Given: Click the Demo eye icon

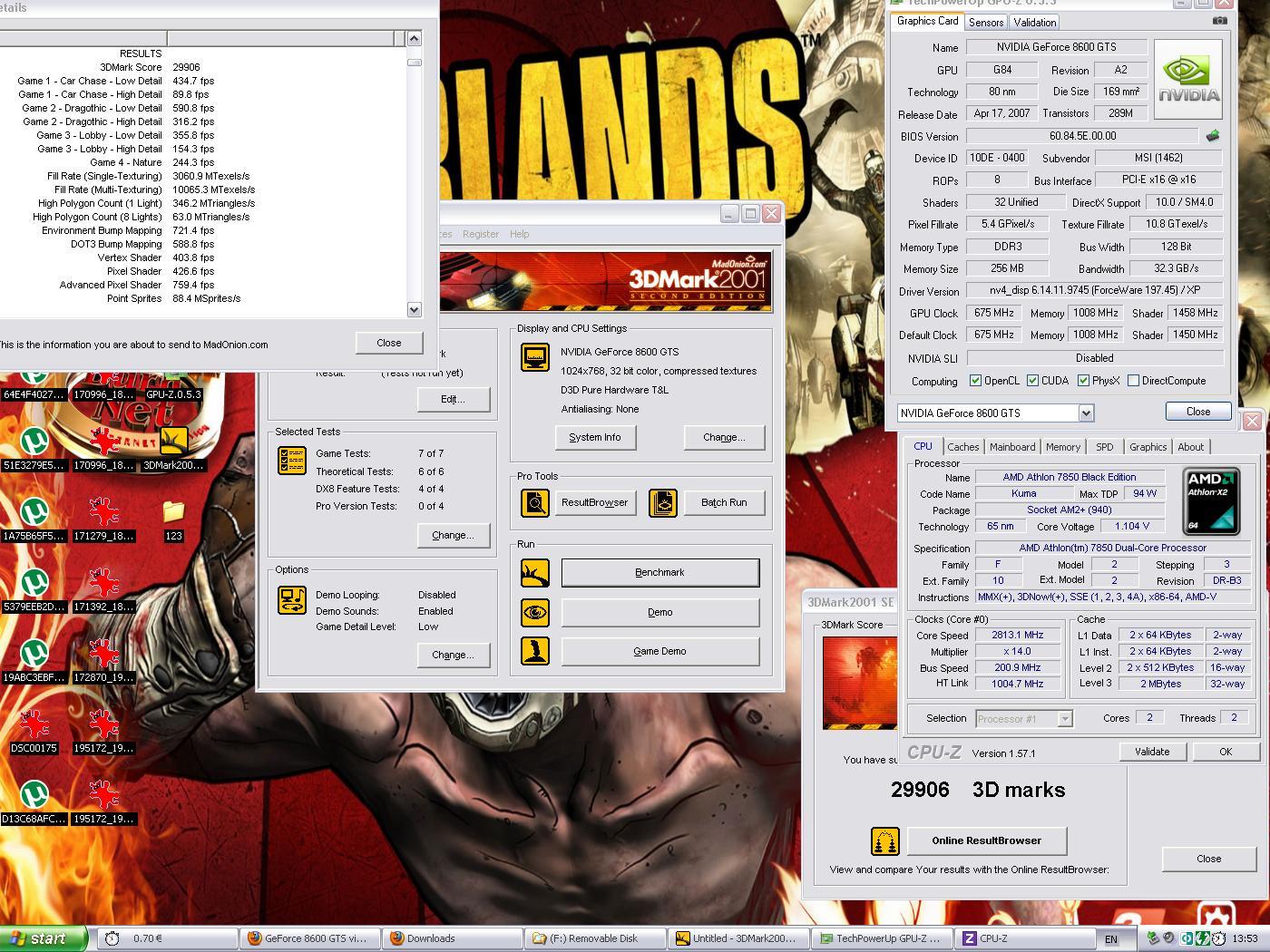Looking at the screenshot, I should 535,612.
